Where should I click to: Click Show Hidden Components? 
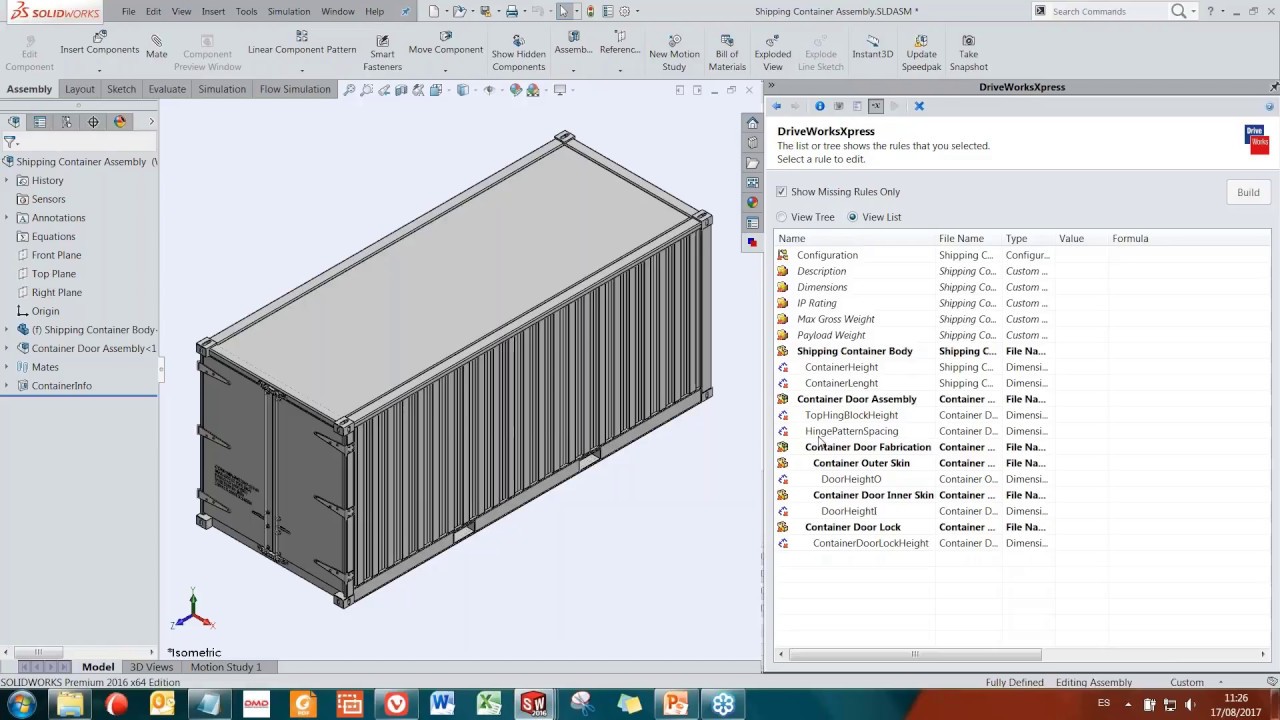click(518, 53)
